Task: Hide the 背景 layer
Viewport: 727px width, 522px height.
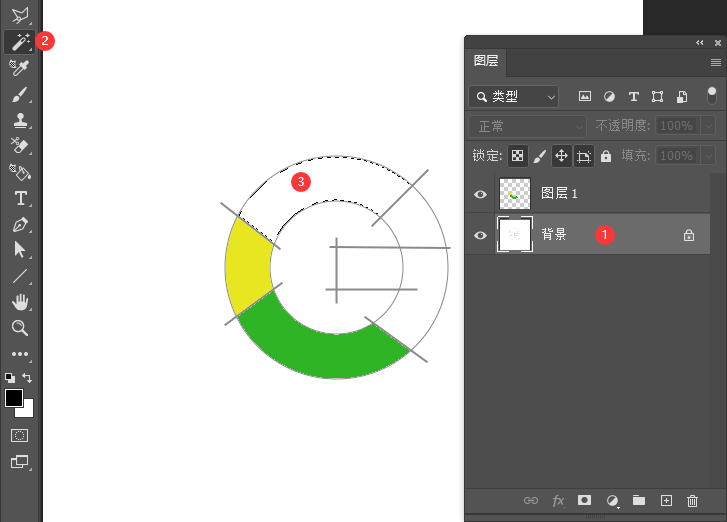Action: coord(480,235)
